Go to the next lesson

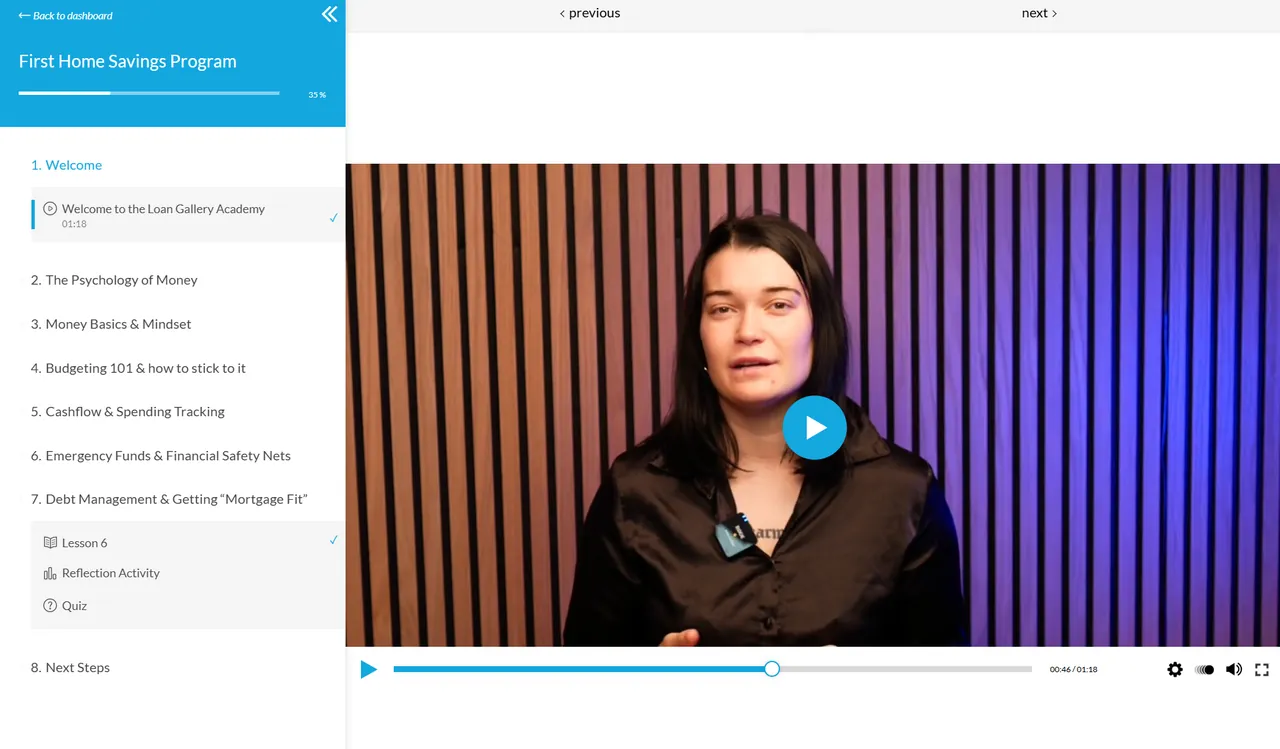[1040, 13]
